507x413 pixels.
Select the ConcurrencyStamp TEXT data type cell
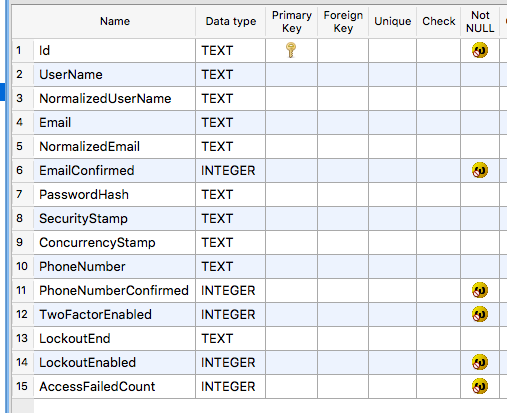231,242
